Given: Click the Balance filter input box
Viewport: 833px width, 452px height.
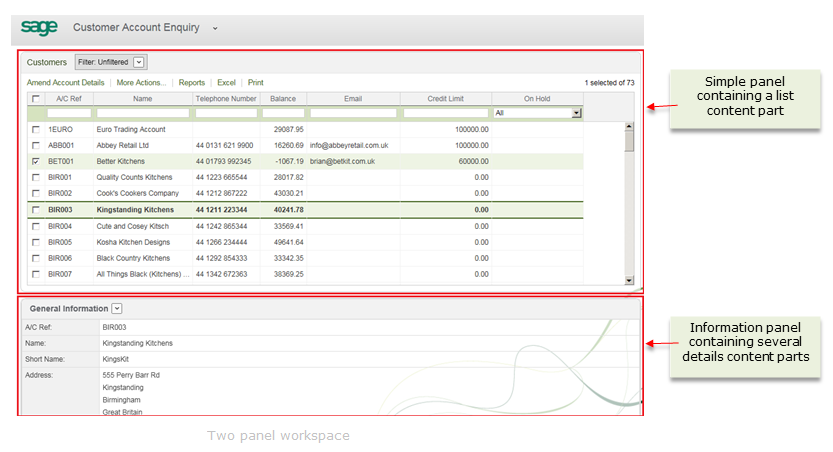Looking at the screenshot, I should 283,113.
